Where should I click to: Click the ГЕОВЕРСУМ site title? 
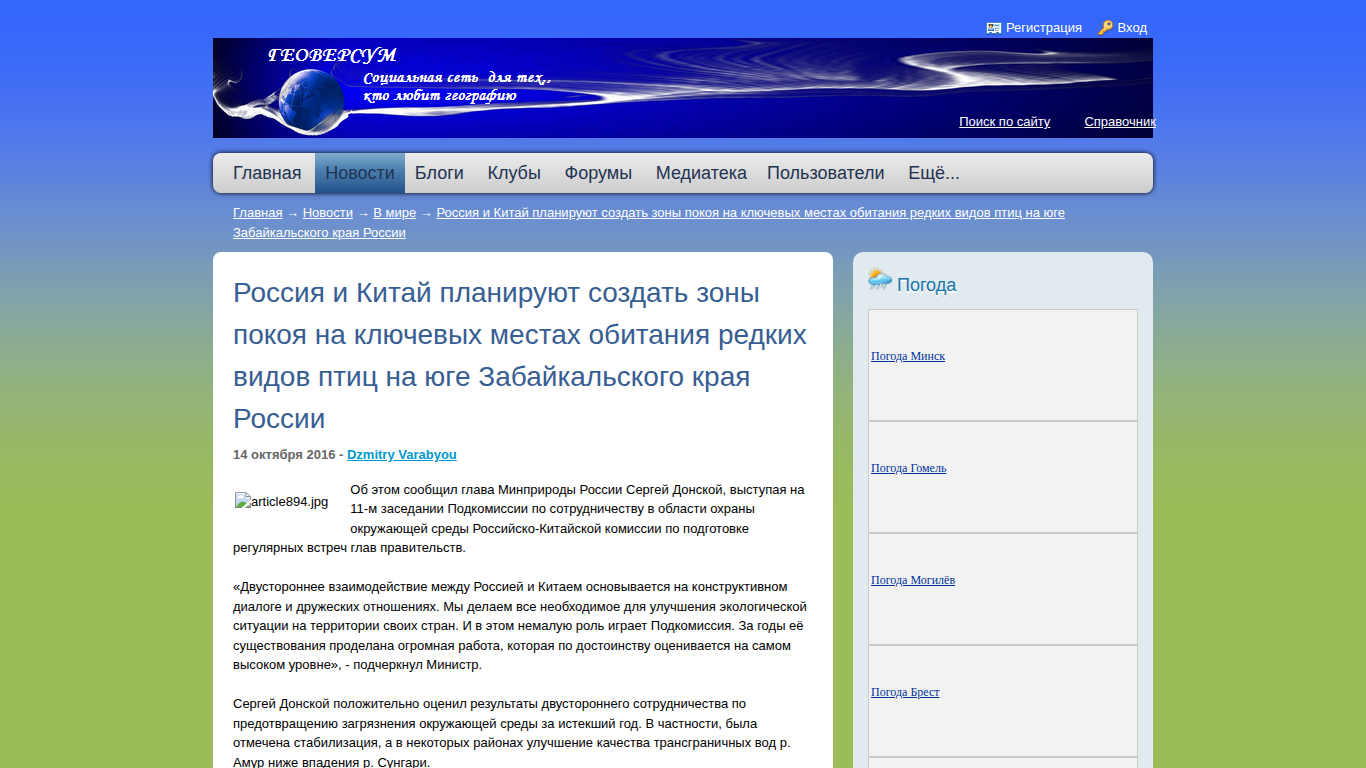click(x=333, y=56)
